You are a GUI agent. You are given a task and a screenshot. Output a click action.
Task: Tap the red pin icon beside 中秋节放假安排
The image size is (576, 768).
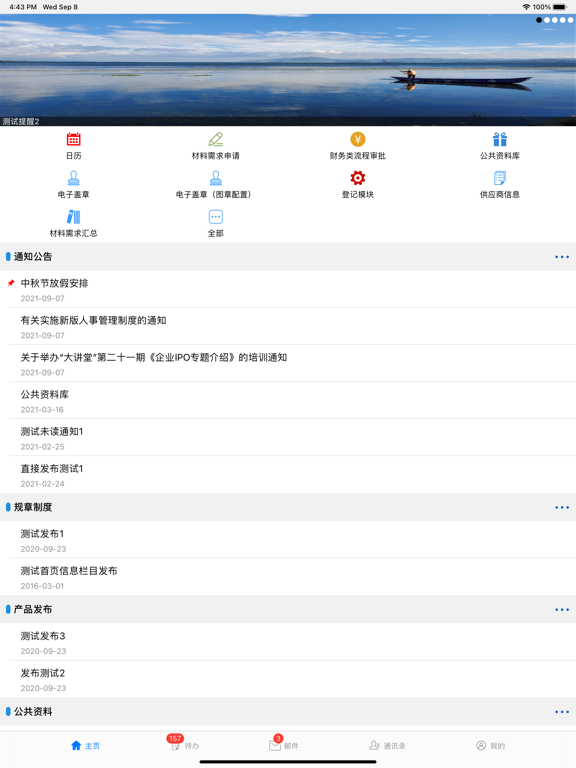pyautogui.click(x=11, y=283)
